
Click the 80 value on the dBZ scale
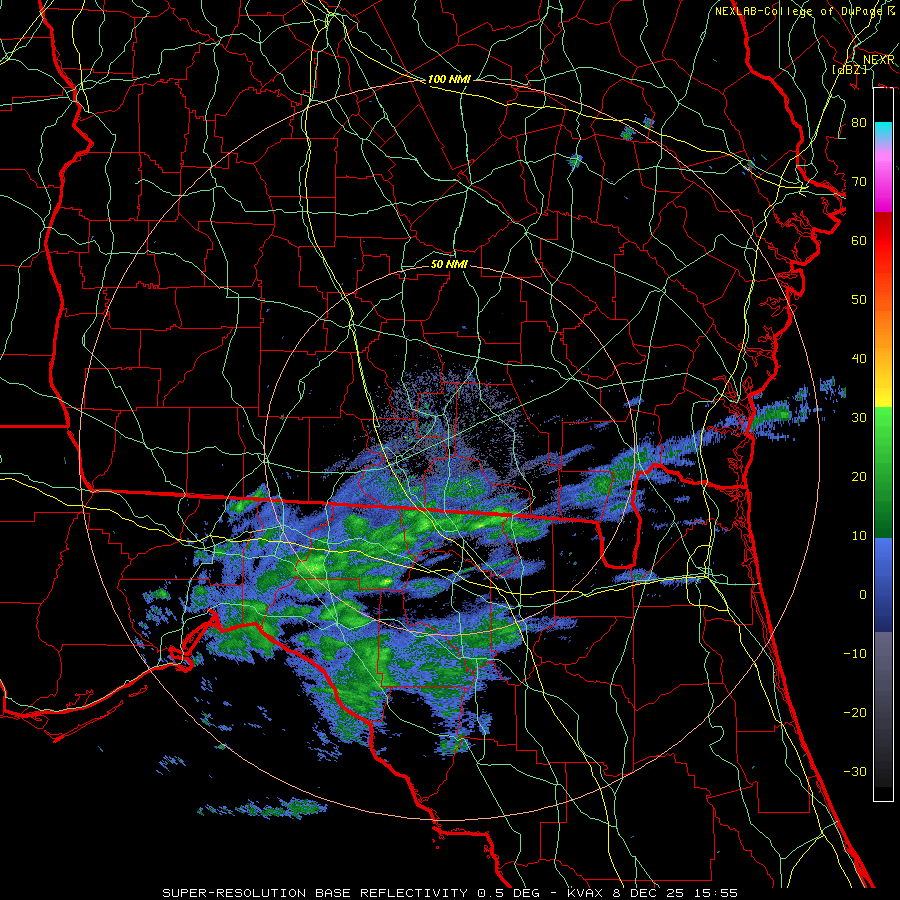pos(859,122)
